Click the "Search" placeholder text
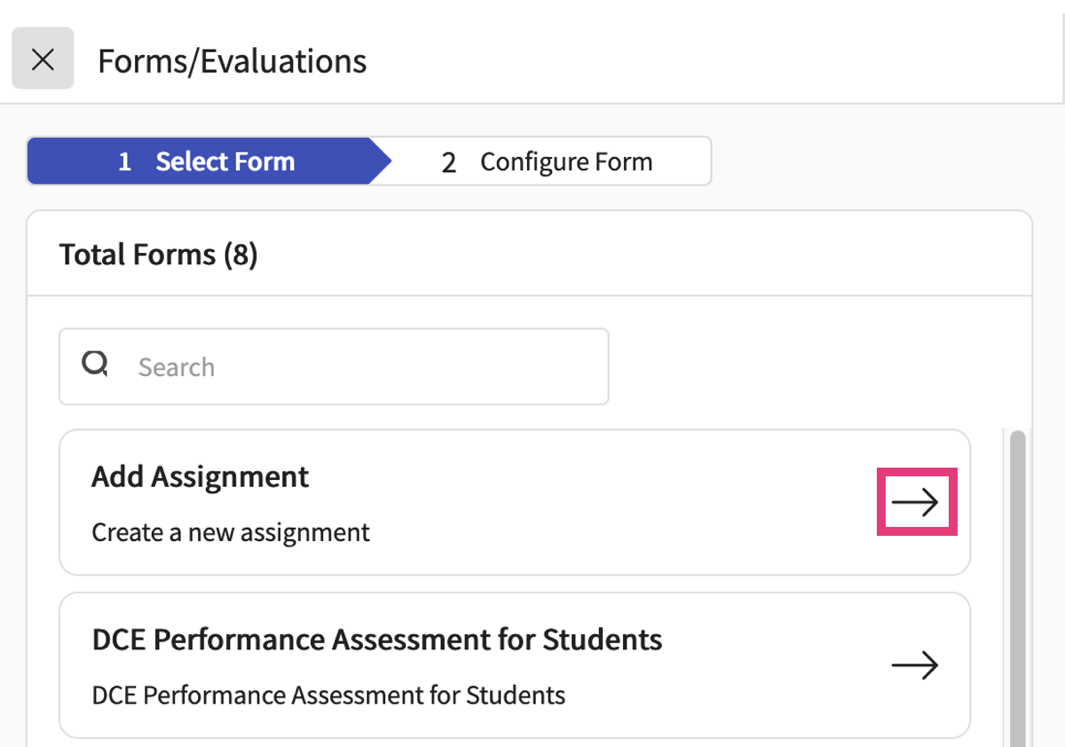 176,368
